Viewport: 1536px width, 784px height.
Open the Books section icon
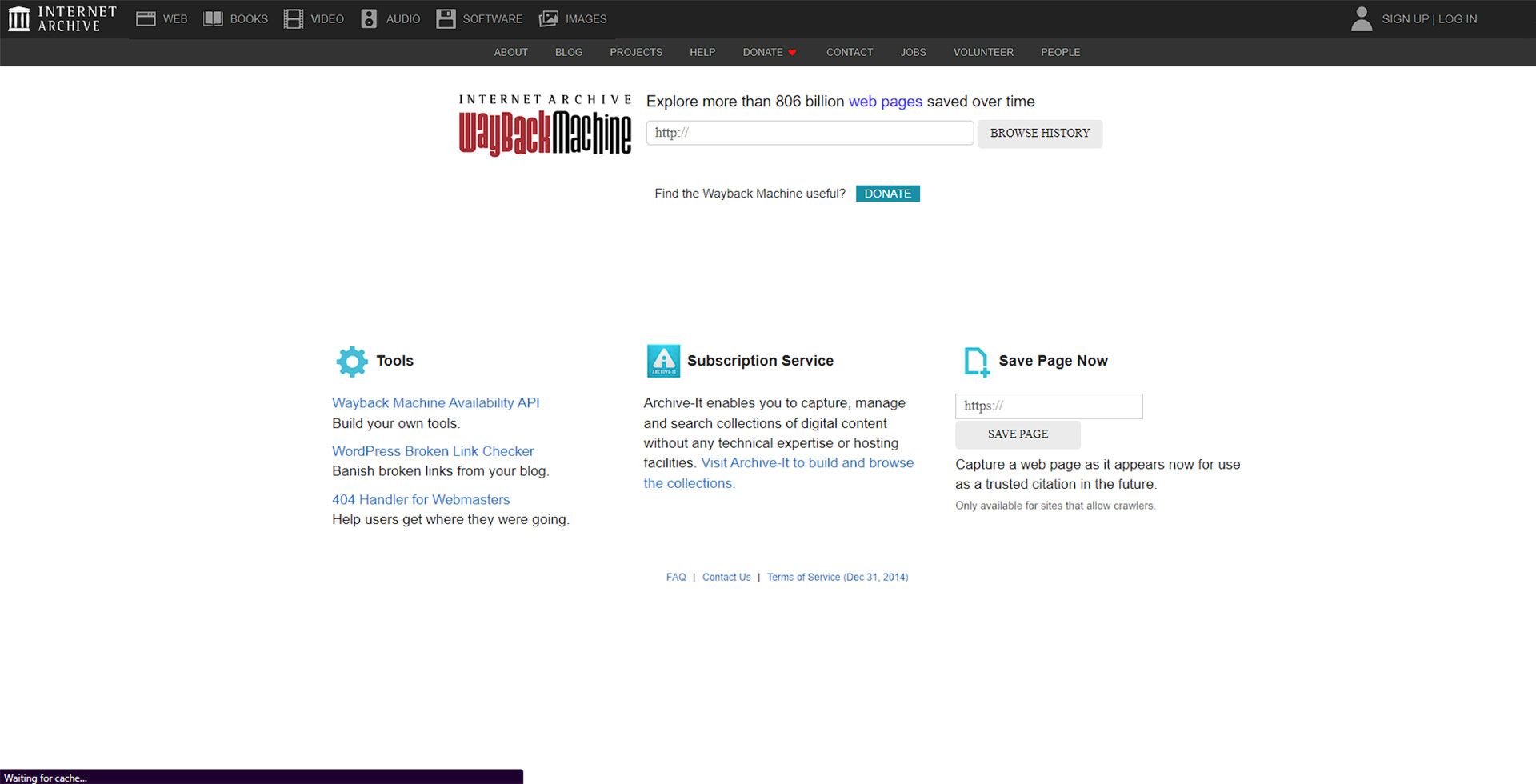click(x=213, y=18)
